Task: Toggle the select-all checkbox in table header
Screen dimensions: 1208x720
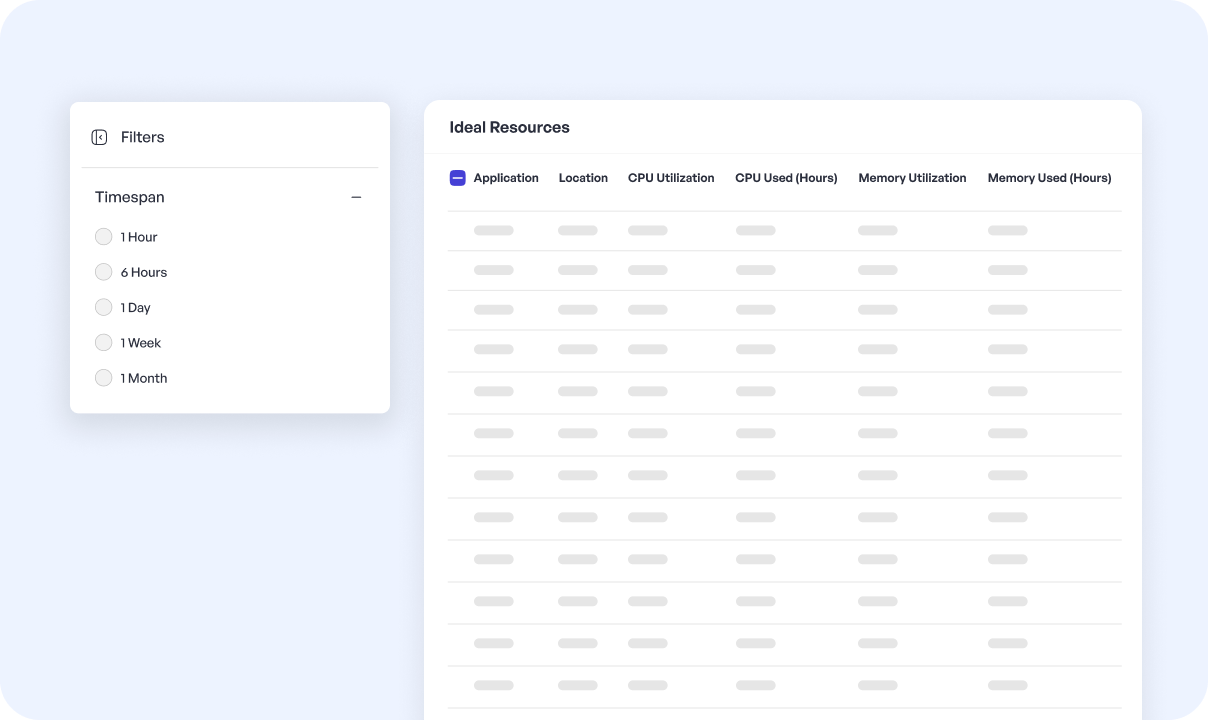Action: coord(458,178)
